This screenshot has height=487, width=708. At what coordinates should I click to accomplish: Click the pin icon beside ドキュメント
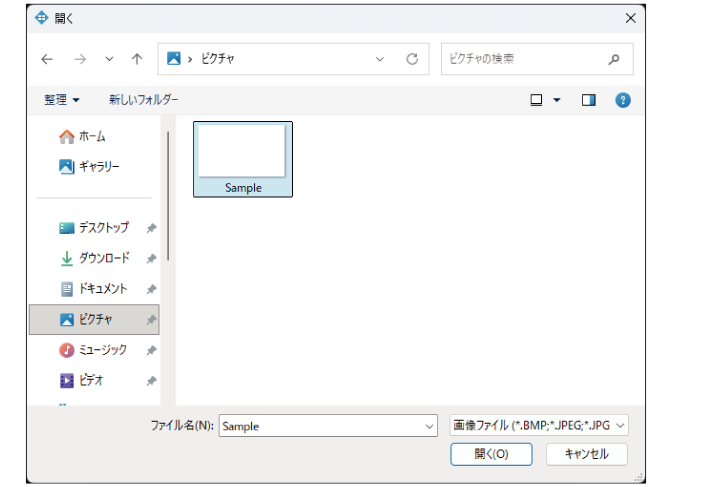click(151, 289)
